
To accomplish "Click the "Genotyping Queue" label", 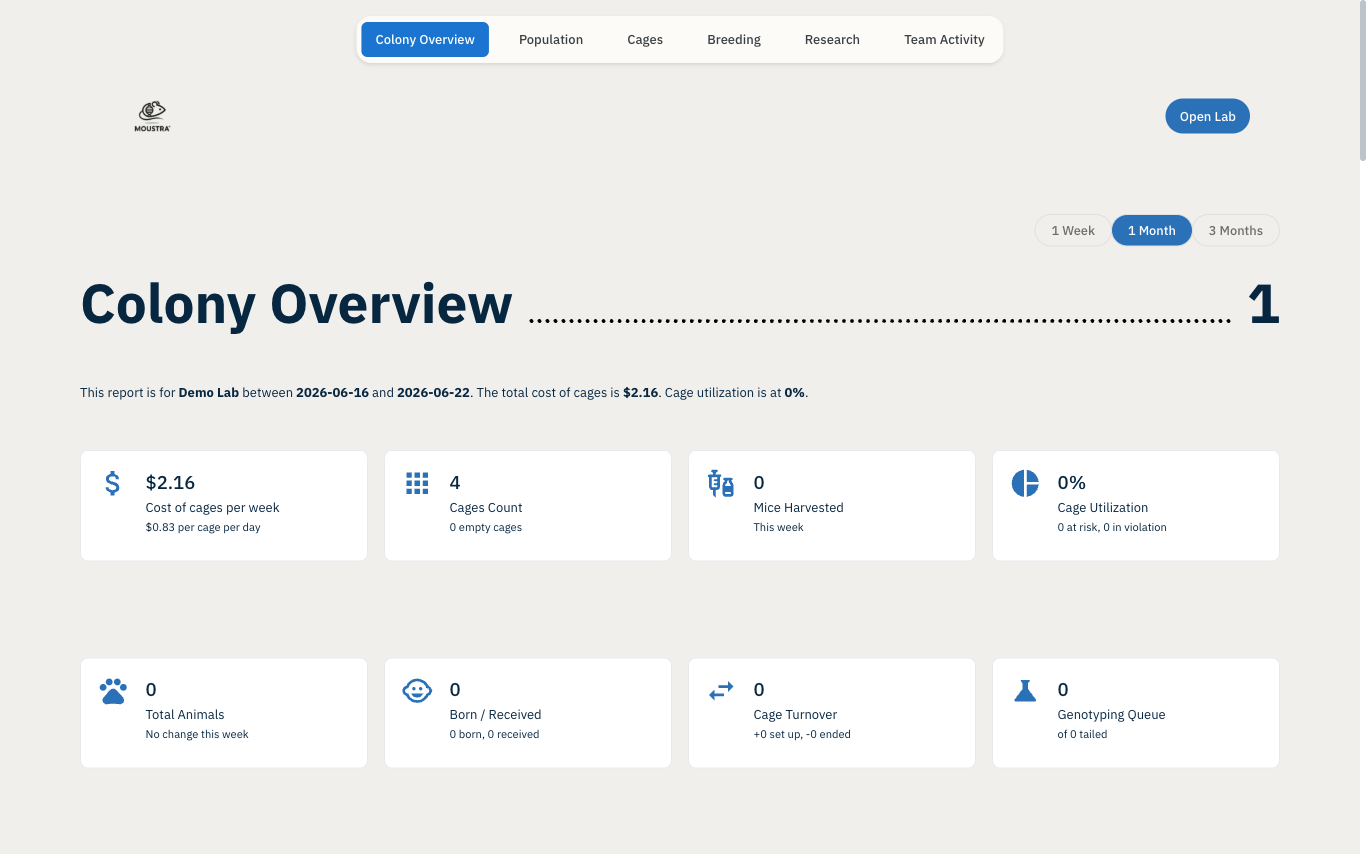I will [x=1112, y=715].
